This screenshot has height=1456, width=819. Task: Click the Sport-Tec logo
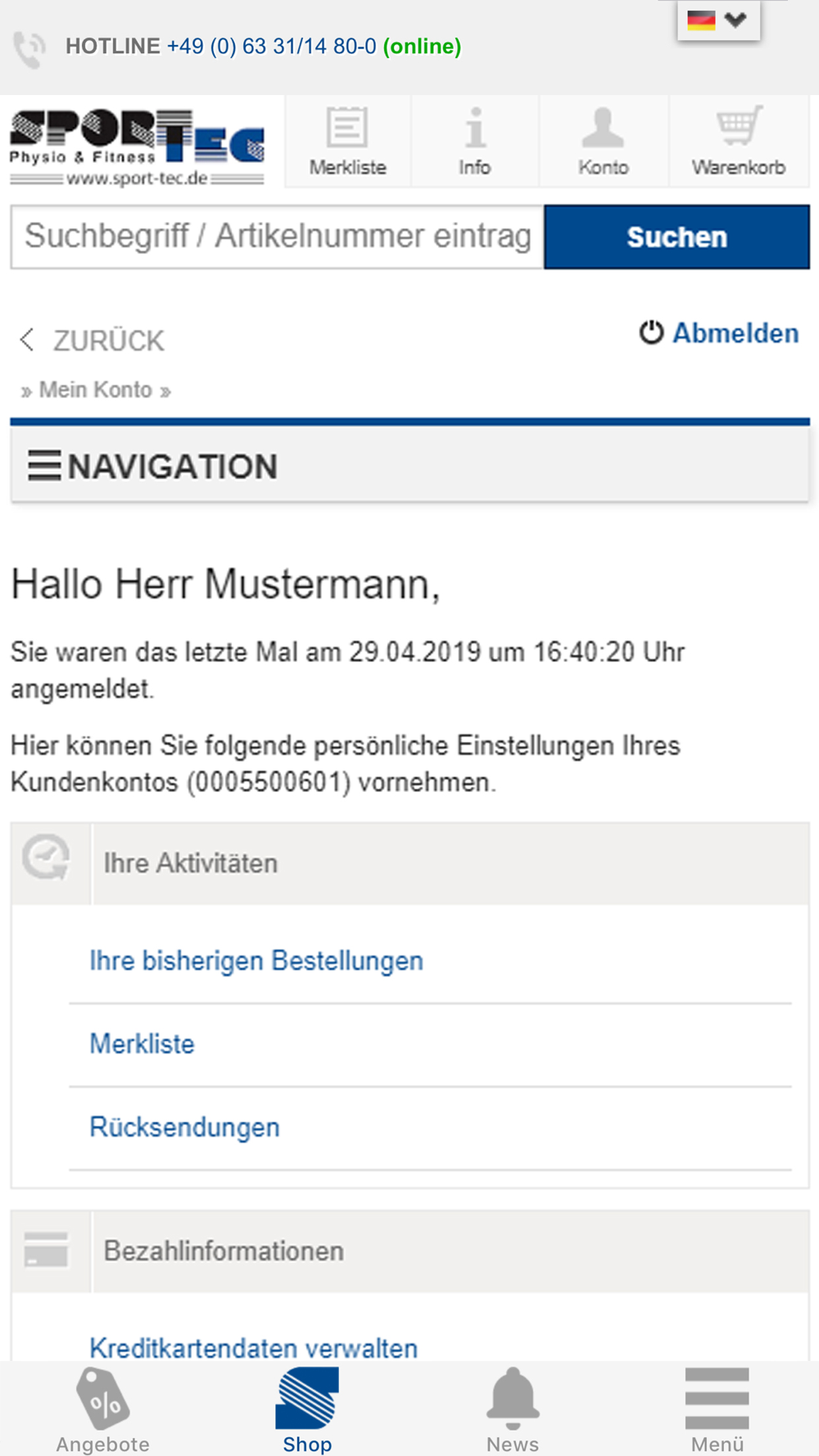click(x=137, y=147)
